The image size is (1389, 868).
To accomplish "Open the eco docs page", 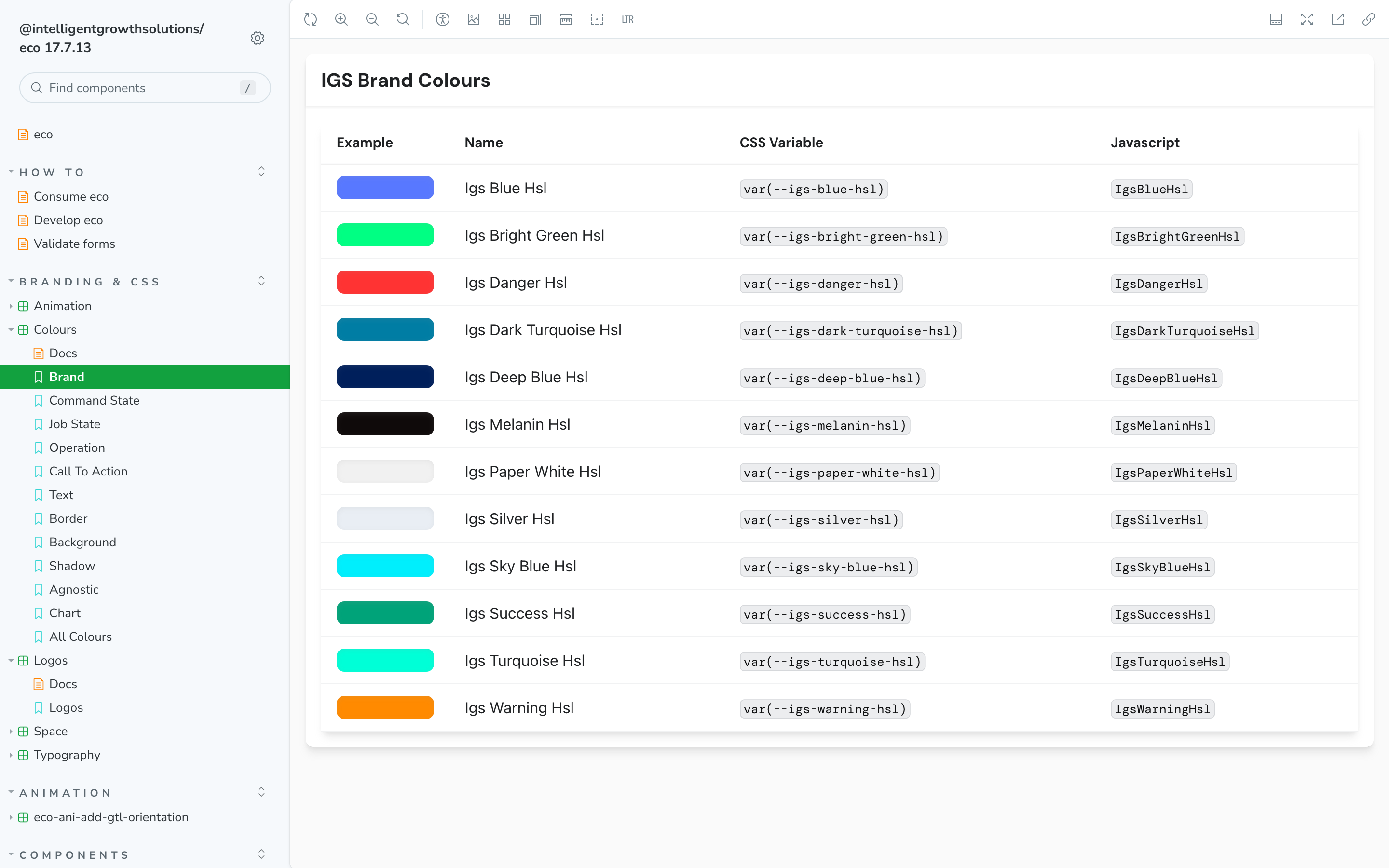I will pos(43,135).
